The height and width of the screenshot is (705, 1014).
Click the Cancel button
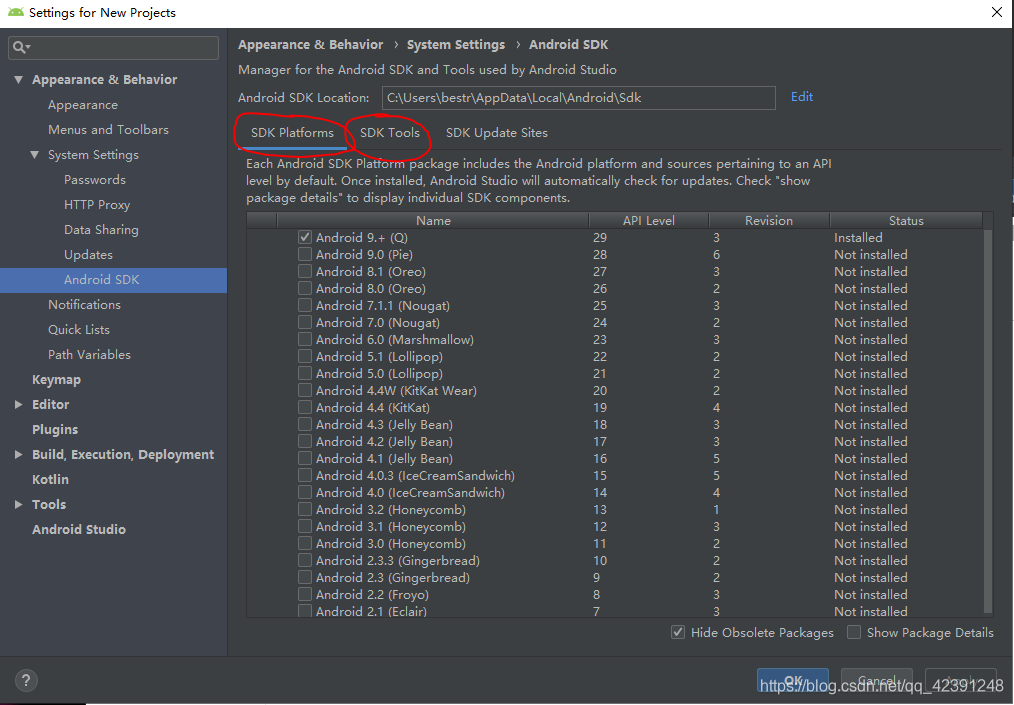pos(877,679)
